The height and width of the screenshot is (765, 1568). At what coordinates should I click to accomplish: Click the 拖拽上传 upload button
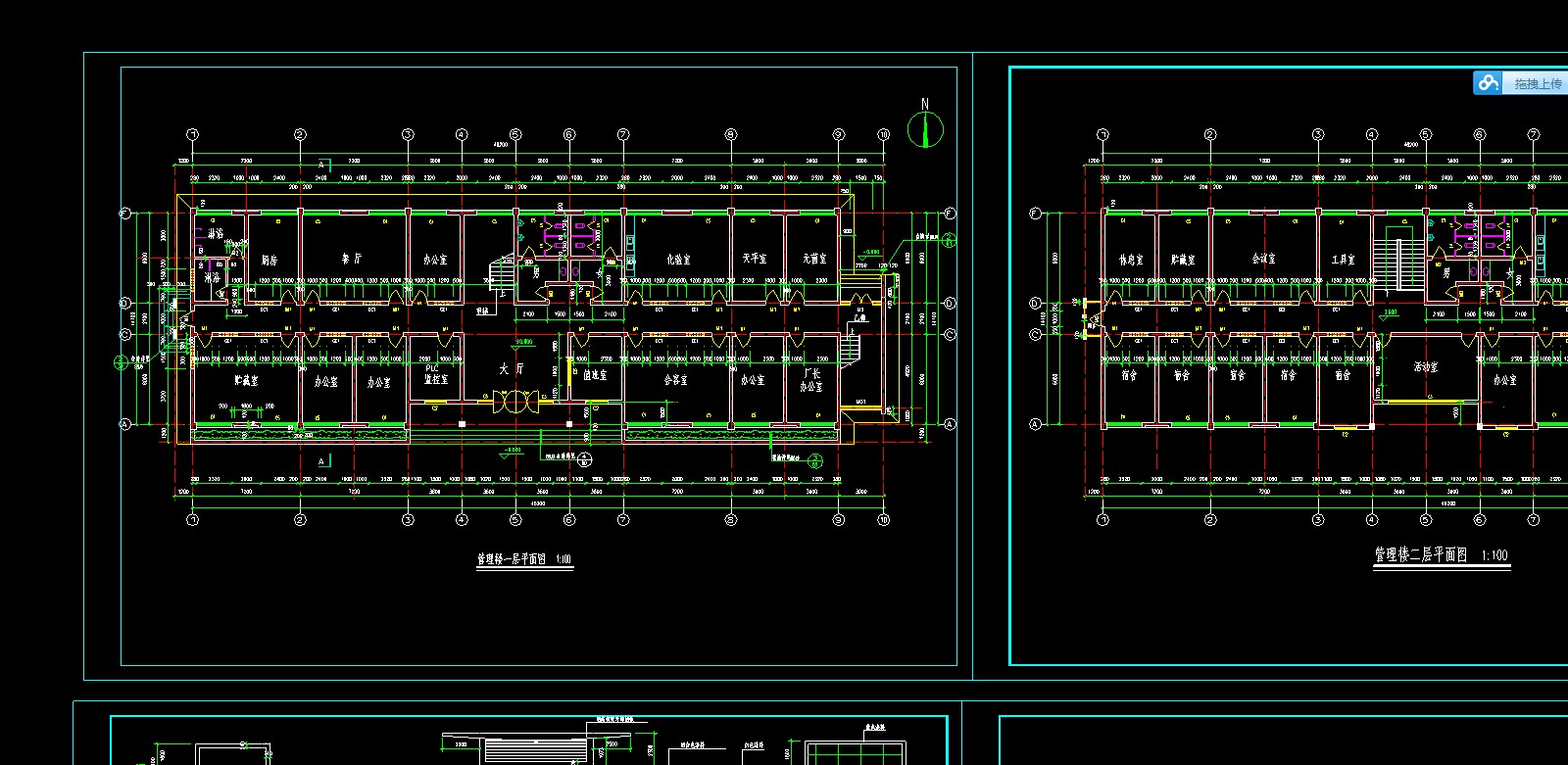tap(1537, 83)
